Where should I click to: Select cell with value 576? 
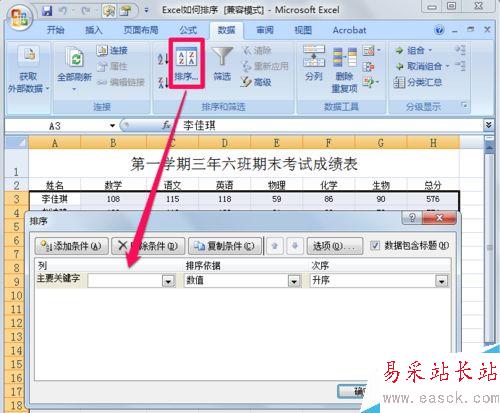pos(433,199)
